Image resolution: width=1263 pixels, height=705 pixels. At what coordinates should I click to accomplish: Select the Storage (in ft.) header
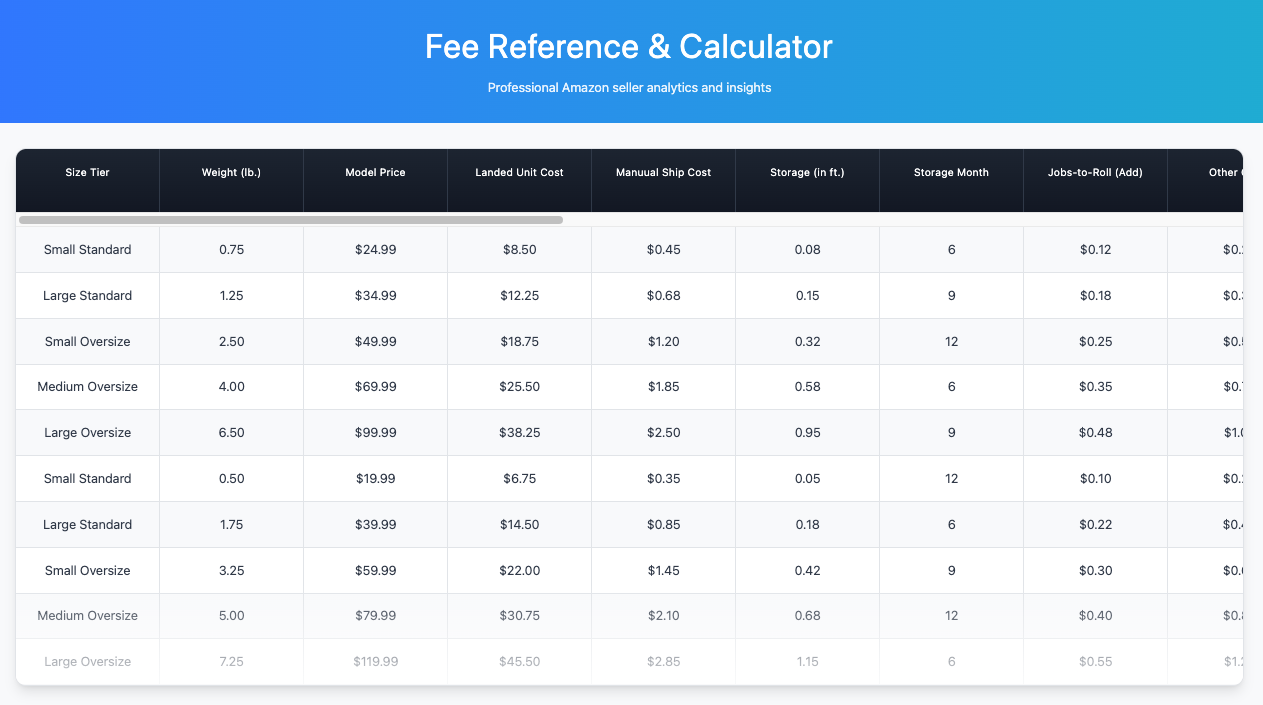click(808, 172)
